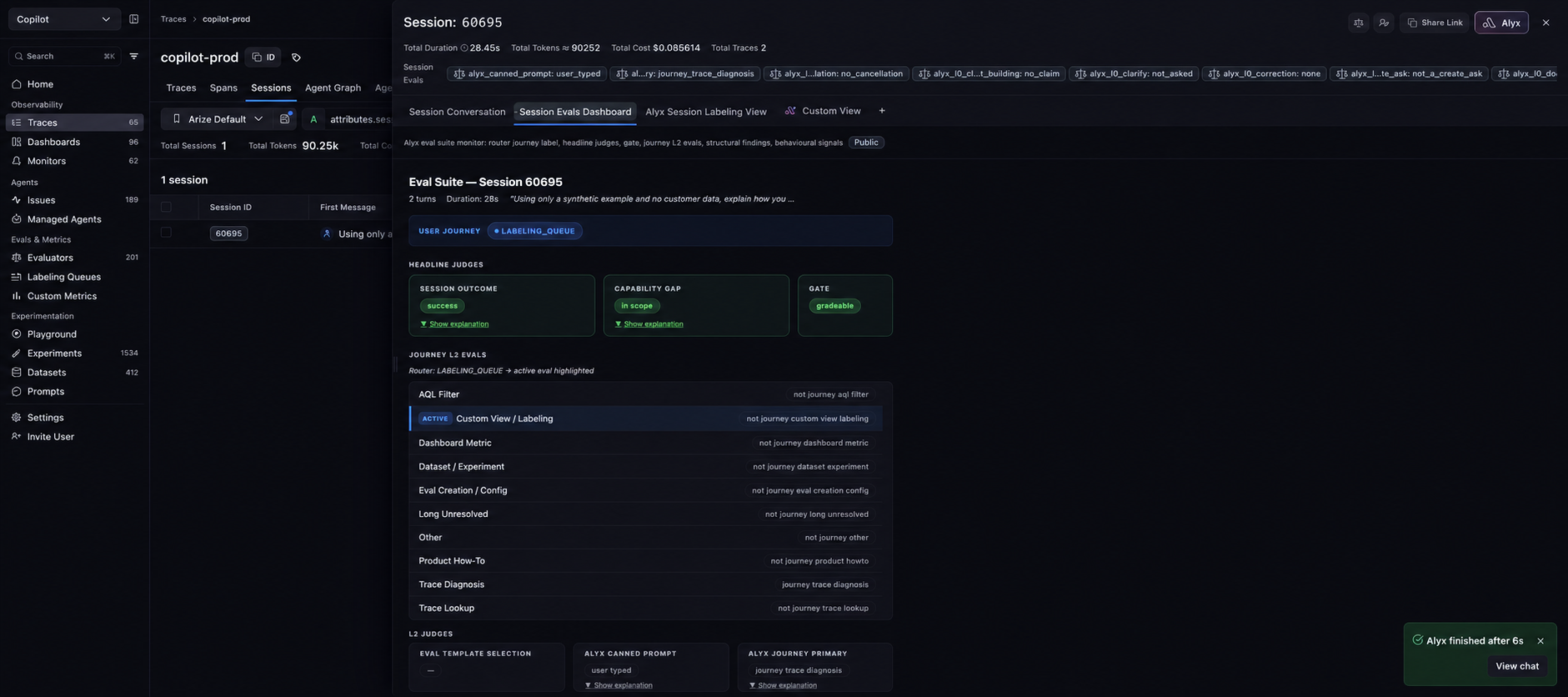Open Settings in the sidebar
This screenshot has width=1568, height=697.
[75, 418]
